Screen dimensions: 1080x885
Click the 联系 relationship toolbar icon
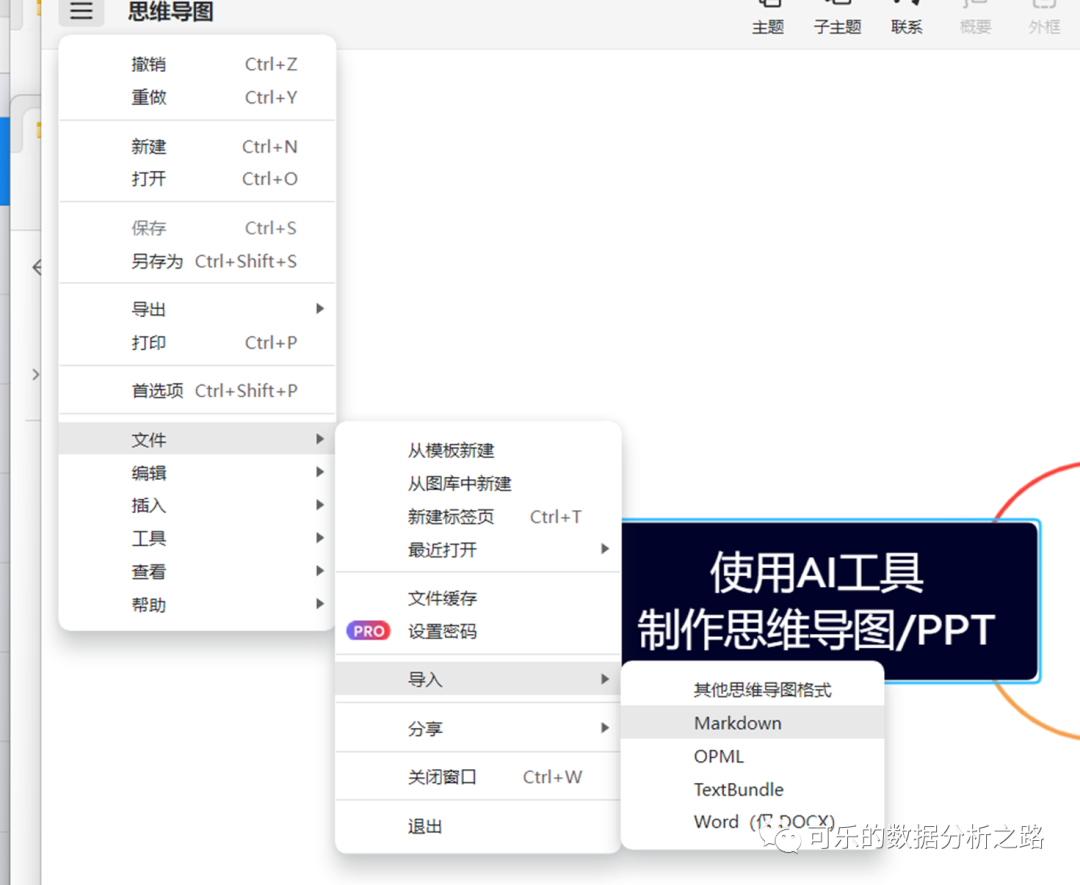(906, 18)
